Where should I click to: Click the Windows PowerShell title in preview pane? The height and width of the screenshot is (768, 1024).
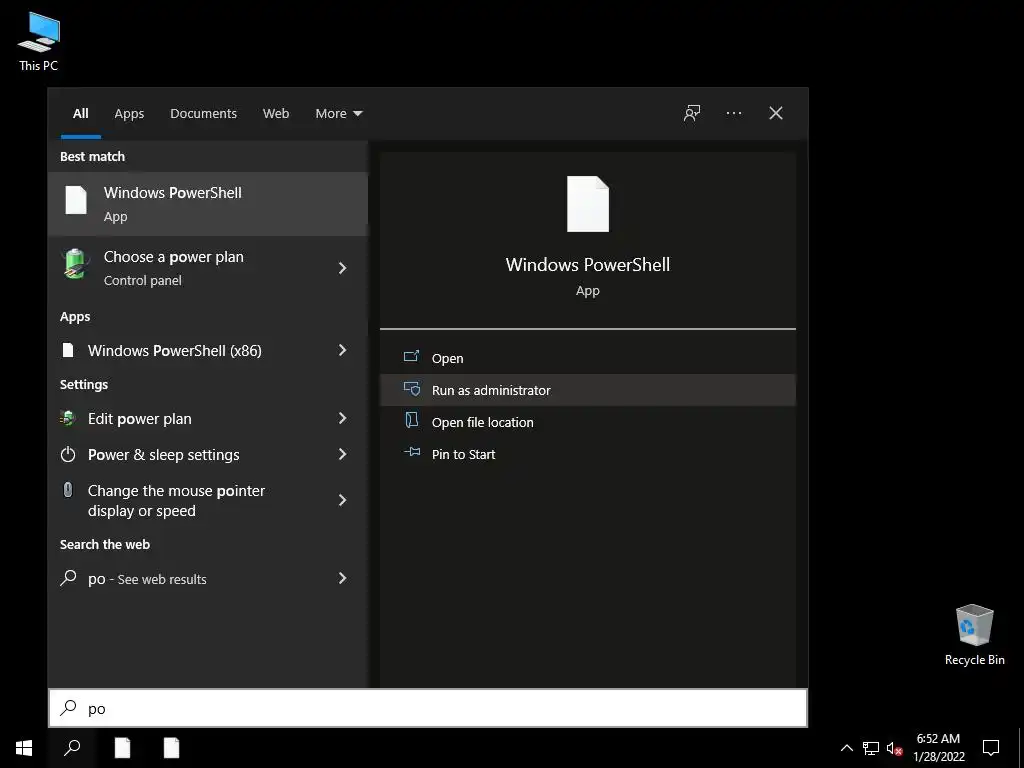point(588,264)
